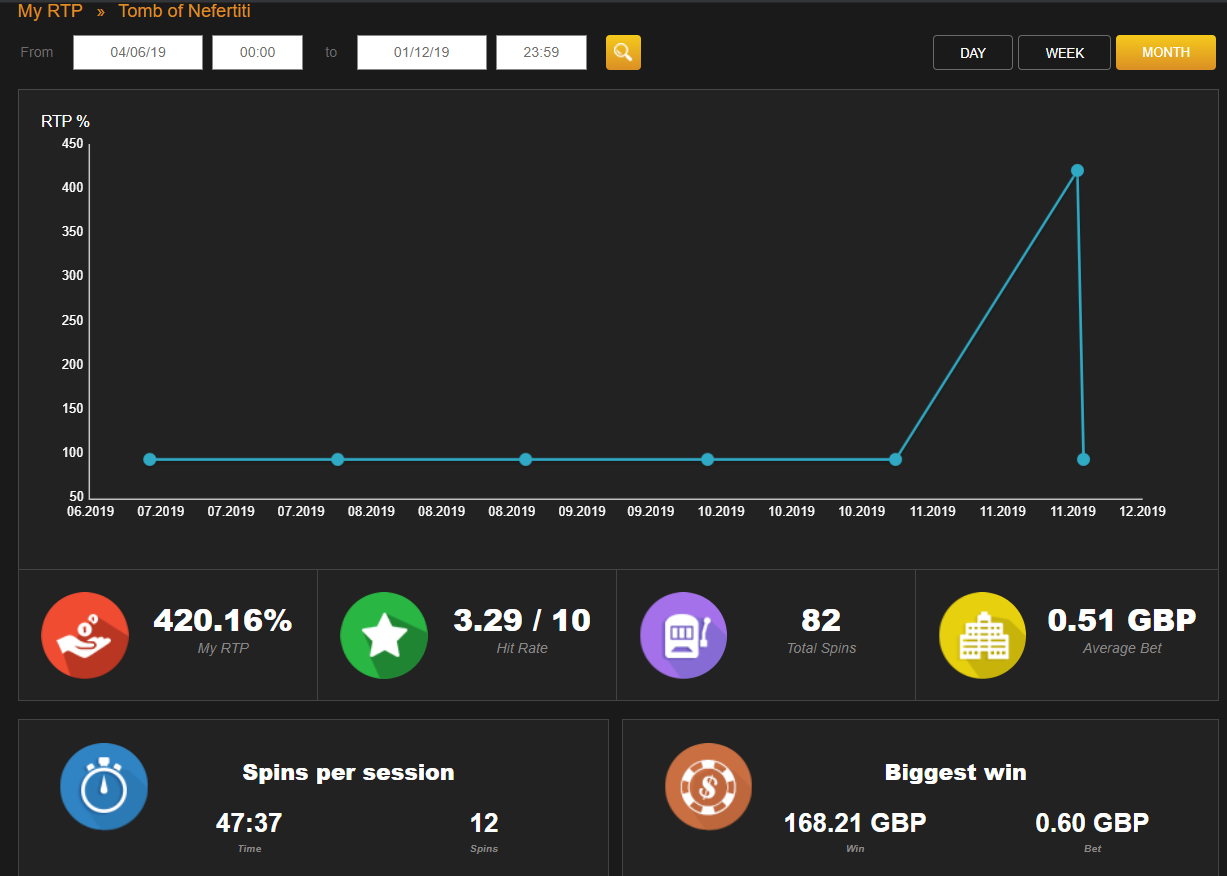
Task: Switch chart to DAY view
Action: coord(973,53)
